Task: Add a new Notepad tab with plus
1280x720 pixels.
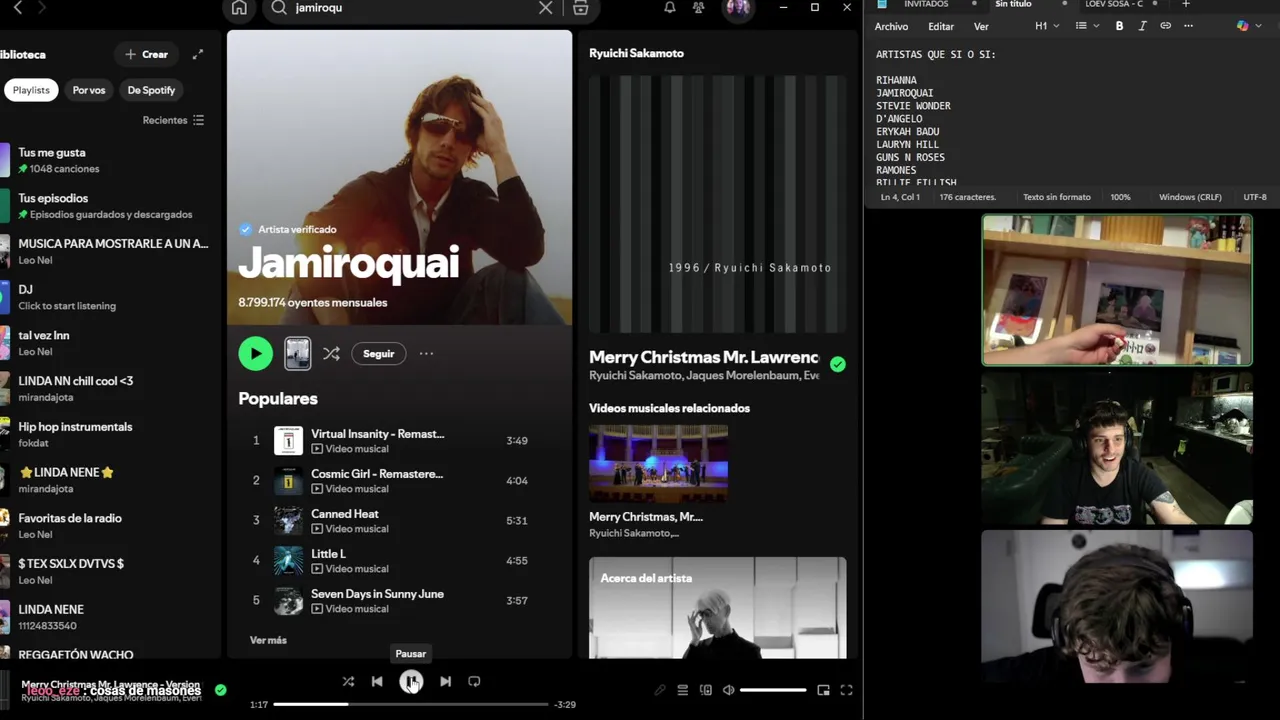Action: pyautogui.click(x=1186, y=4)
